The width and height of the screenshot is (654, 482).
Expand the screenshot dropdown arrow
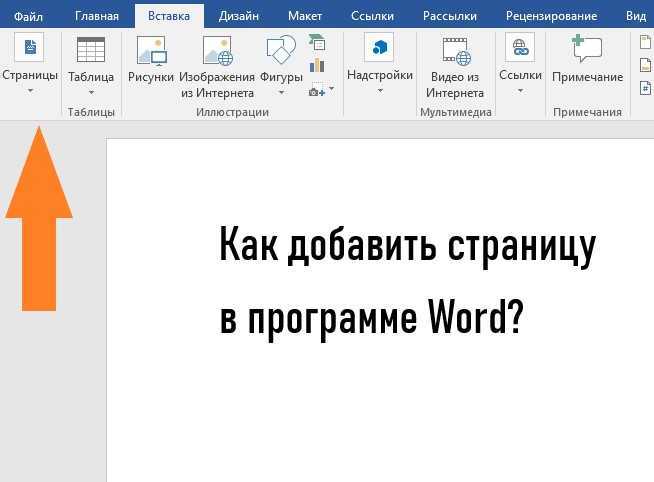pos(332,88)
